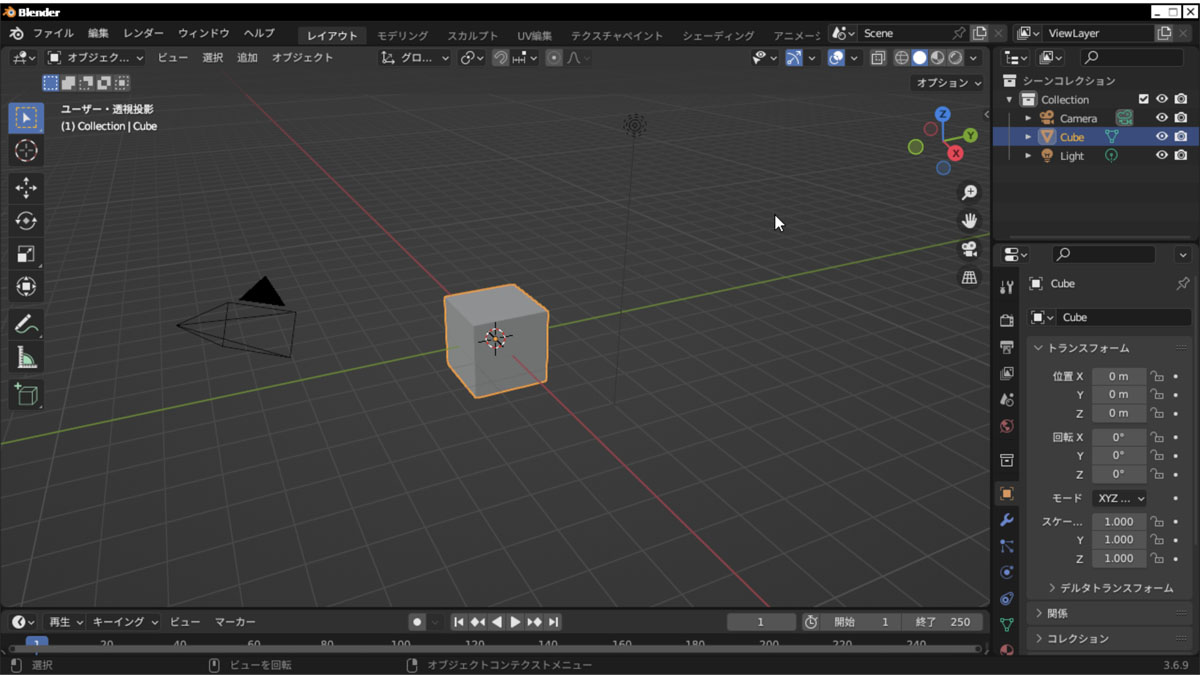Viewport: 1200px width, 675px height.
Task: Select the Annotate pencil tool
Action: point(26,324)
